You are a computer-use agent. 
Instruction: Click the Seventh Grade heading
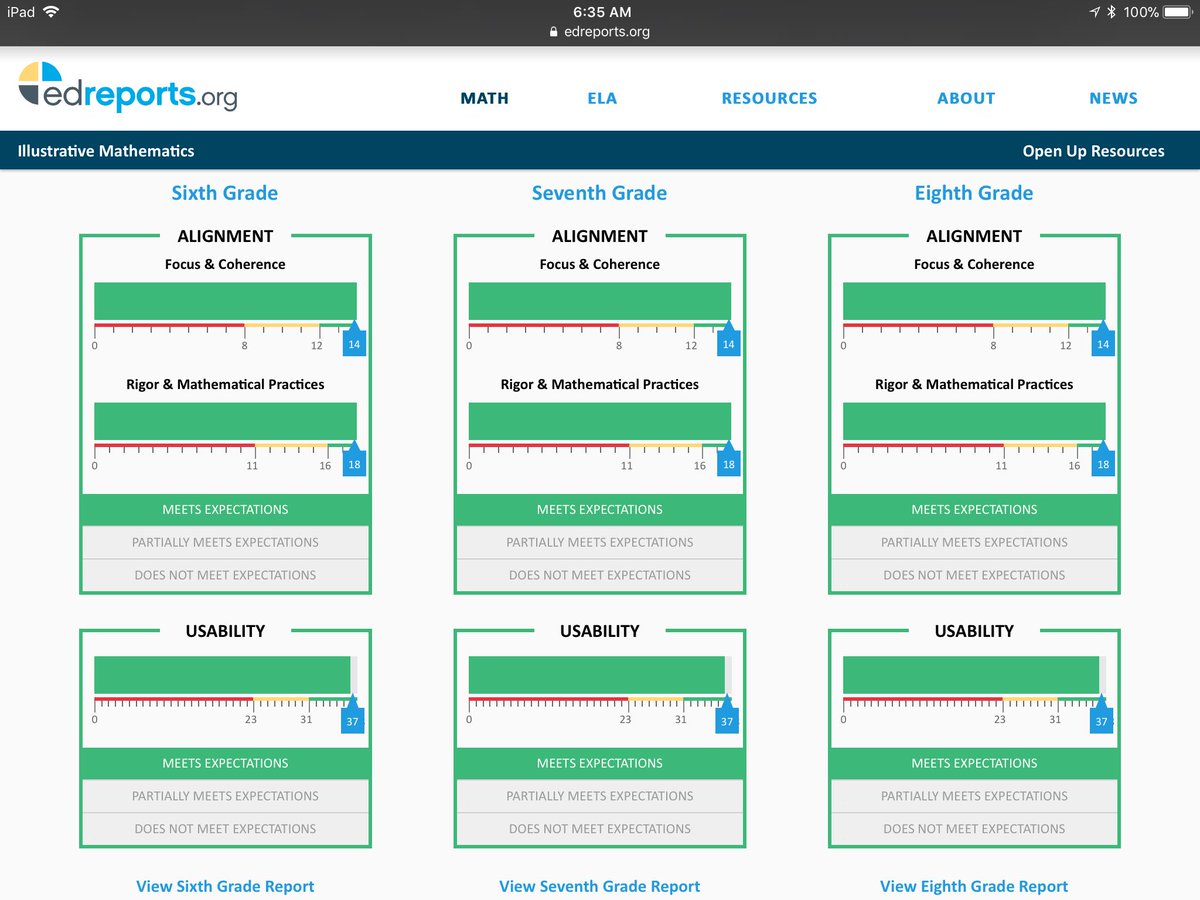[x=599, y=193]
